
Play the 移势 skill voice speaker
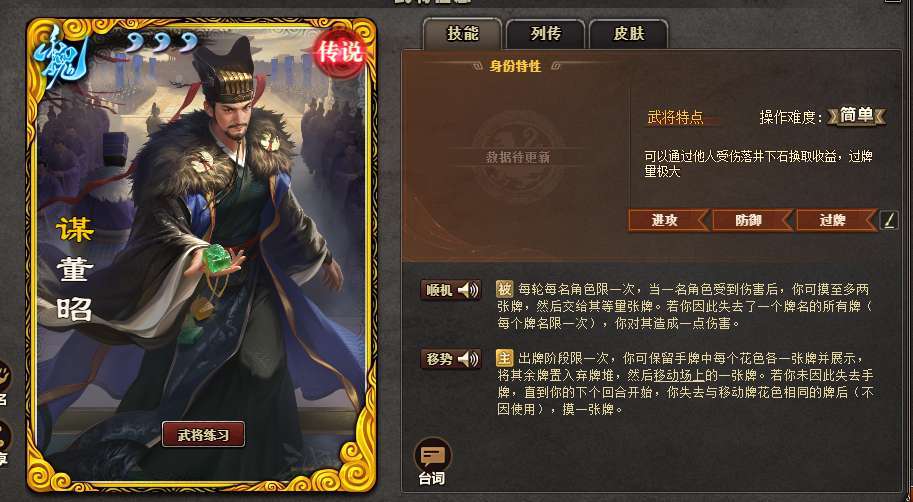click(x=469, y=359)
